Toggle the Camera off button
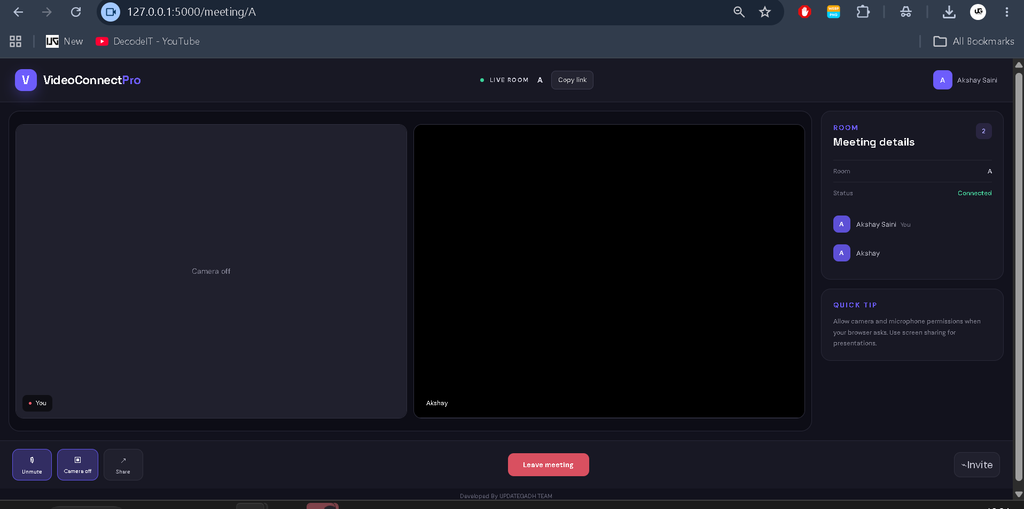 [x=77, y=465]
